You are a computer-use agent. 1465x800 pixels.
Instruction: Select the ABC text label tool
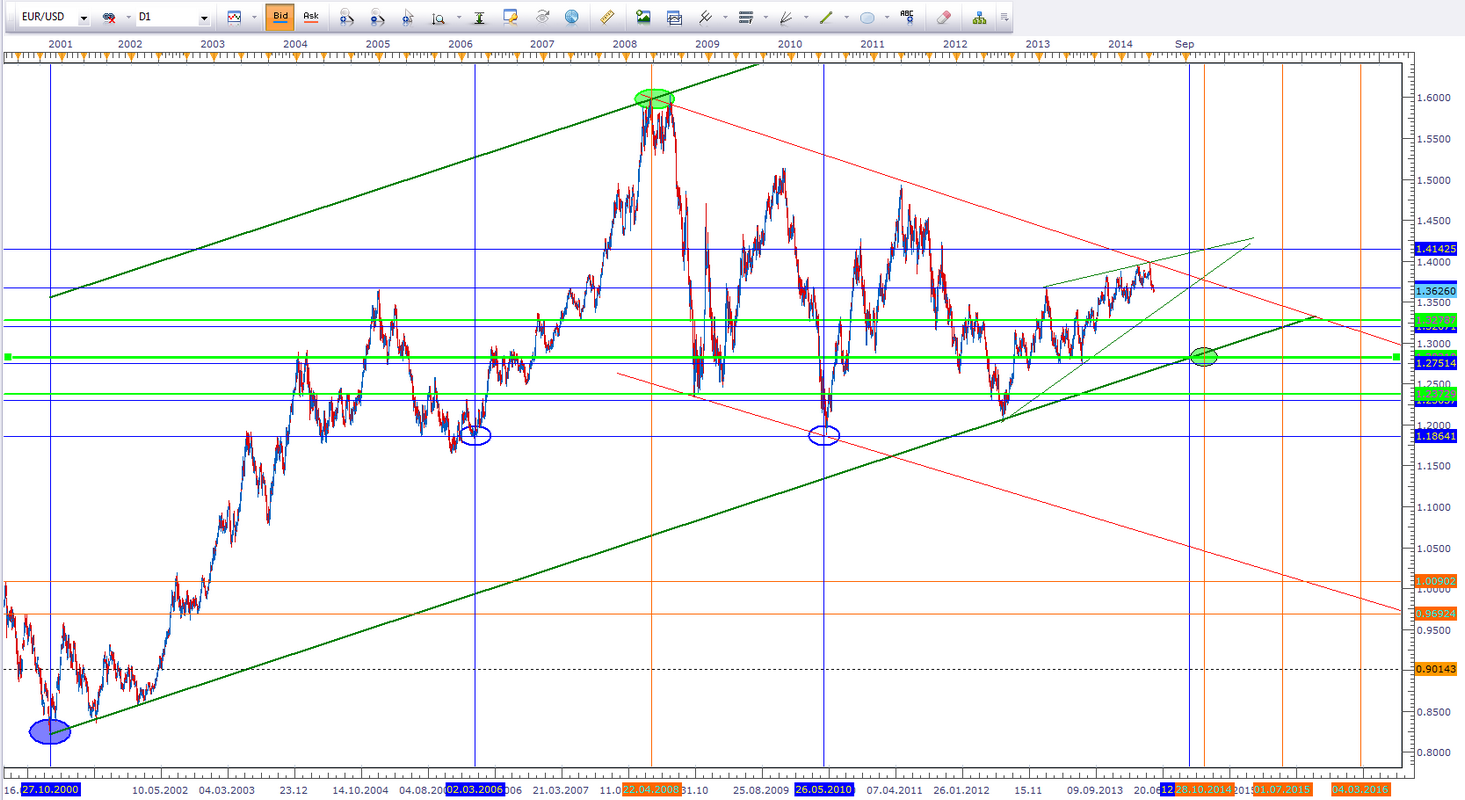coord(907,17)
